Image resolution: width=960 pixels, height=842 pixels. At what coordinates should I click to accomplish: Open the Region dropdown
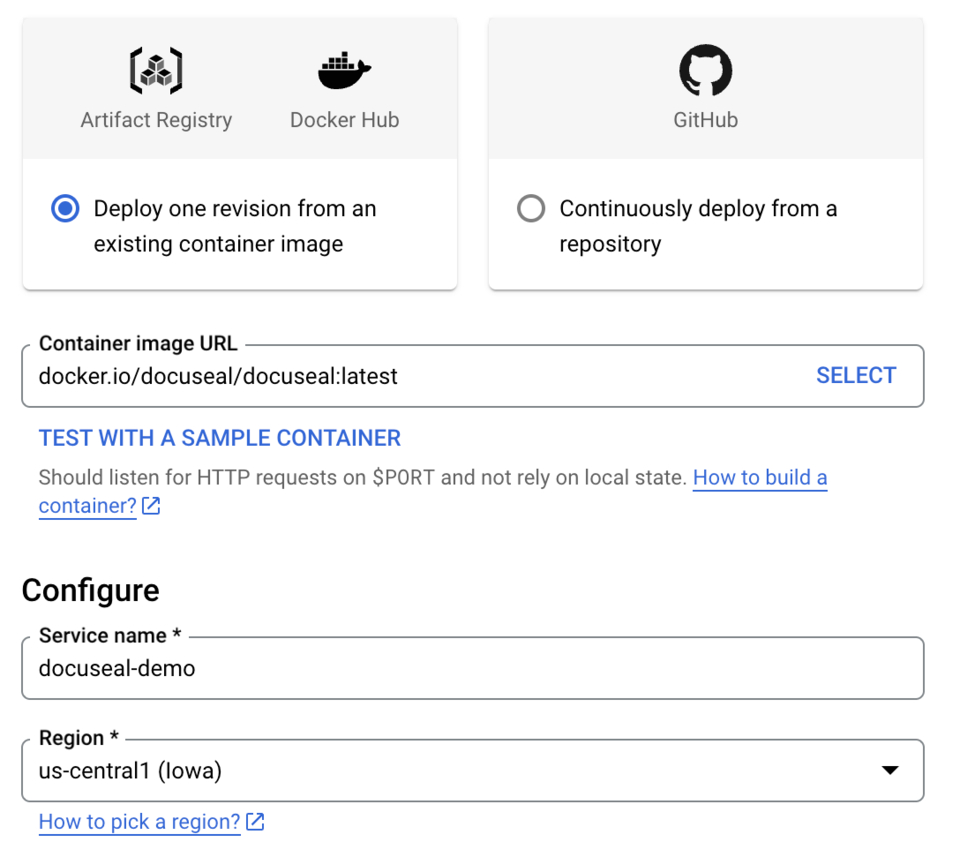(x=473, y=770)
